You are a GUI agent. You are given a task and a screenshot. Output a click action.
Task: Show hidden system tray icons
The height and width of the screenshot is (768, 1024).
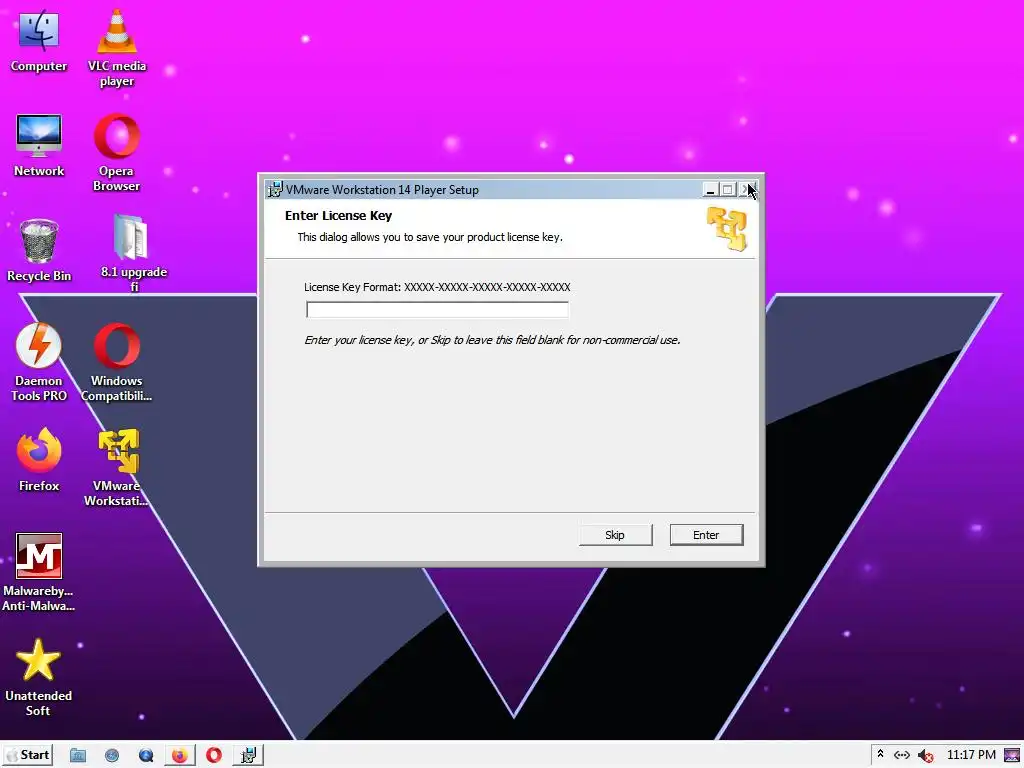pyautogui.click(x=880, y=754)
